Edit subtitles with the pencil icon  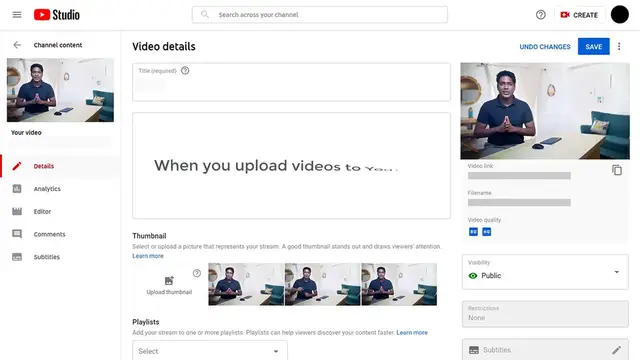pos(617,350)
